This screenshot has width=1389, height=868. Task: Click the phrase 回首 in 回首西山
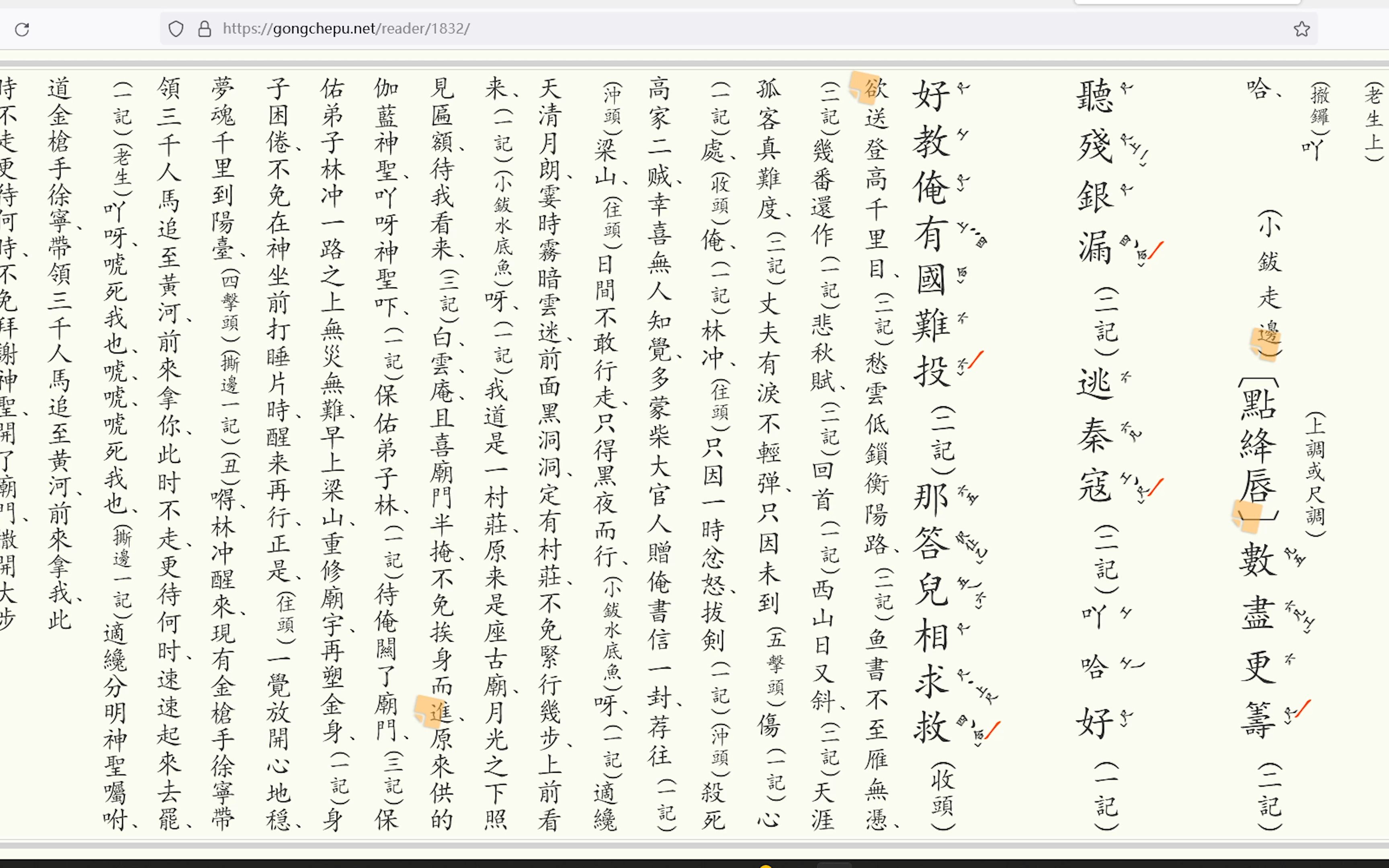click(x=822, y=486)
